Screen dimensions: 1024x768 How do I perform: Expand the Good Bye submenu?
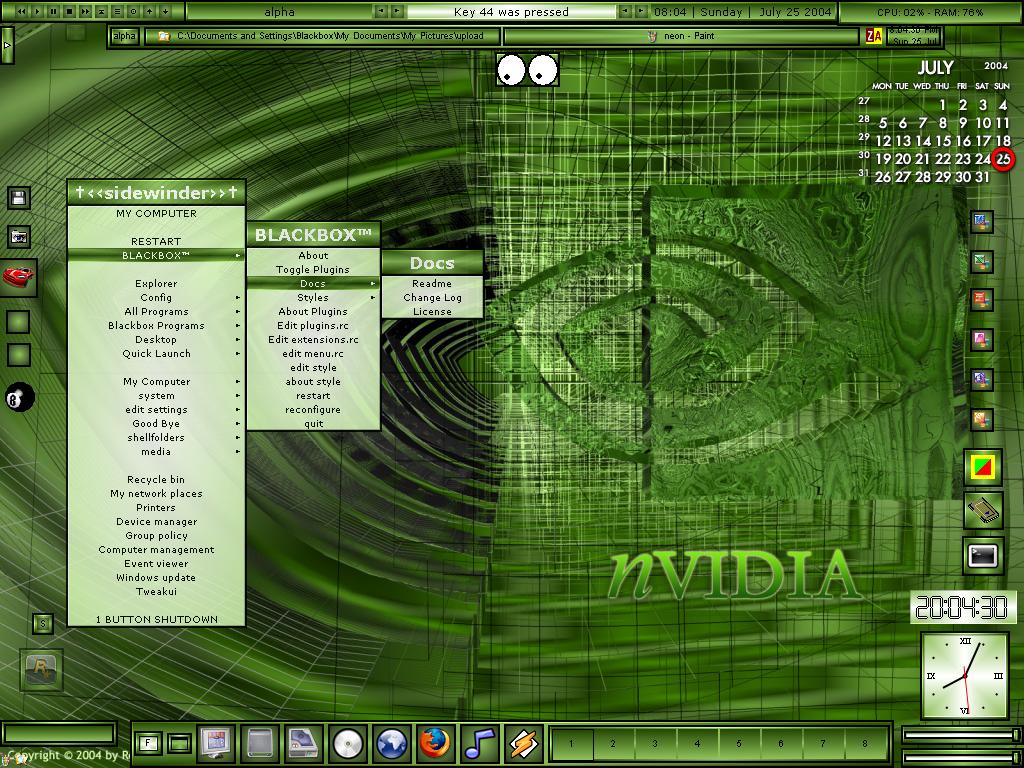coord(156,424)
